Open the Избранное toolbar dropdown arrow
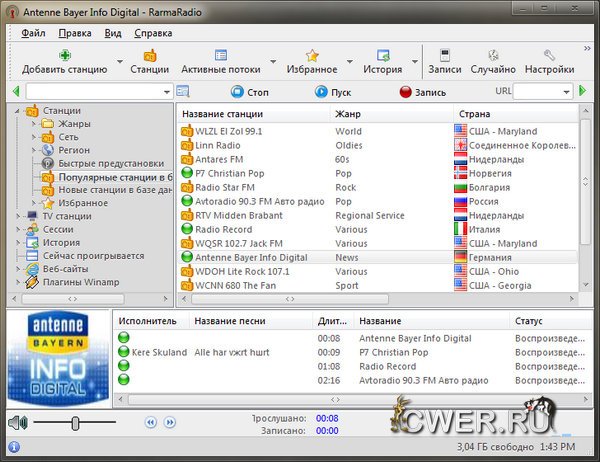 click(x=347, y=62)
